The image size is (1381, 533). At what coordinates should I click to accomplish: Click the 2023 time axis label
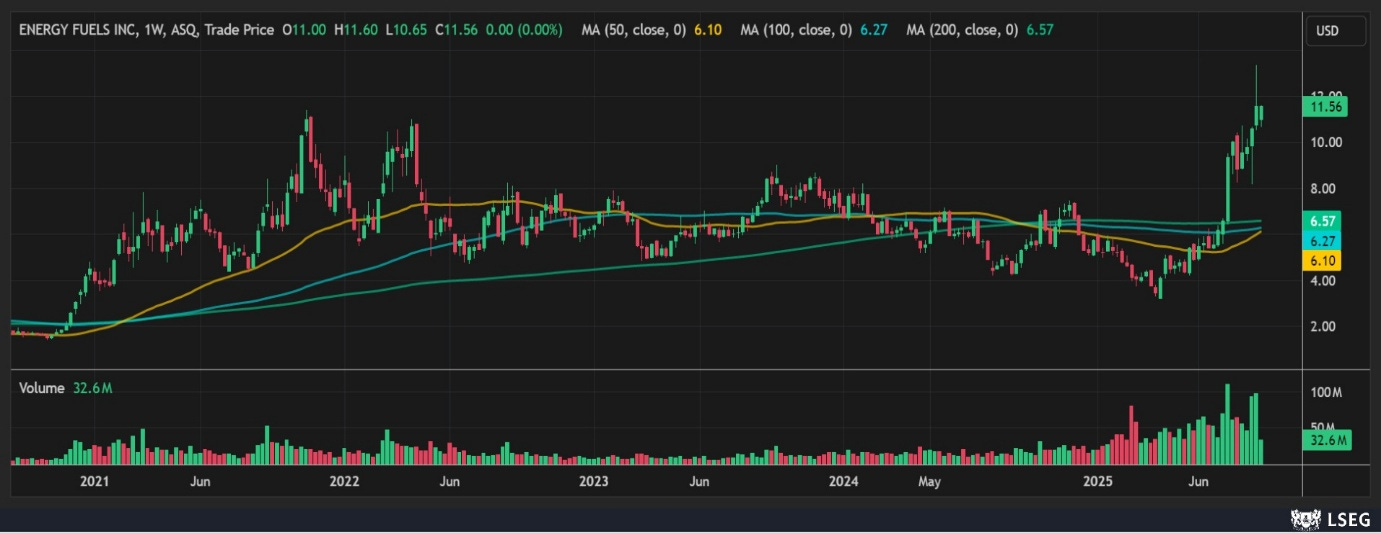pos(593,482)
